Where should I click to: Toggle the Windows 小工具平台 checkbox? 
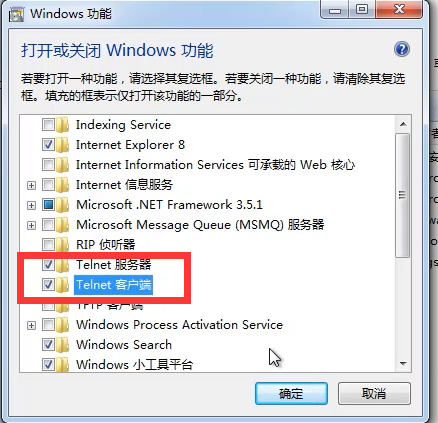(x=48, y=364)
